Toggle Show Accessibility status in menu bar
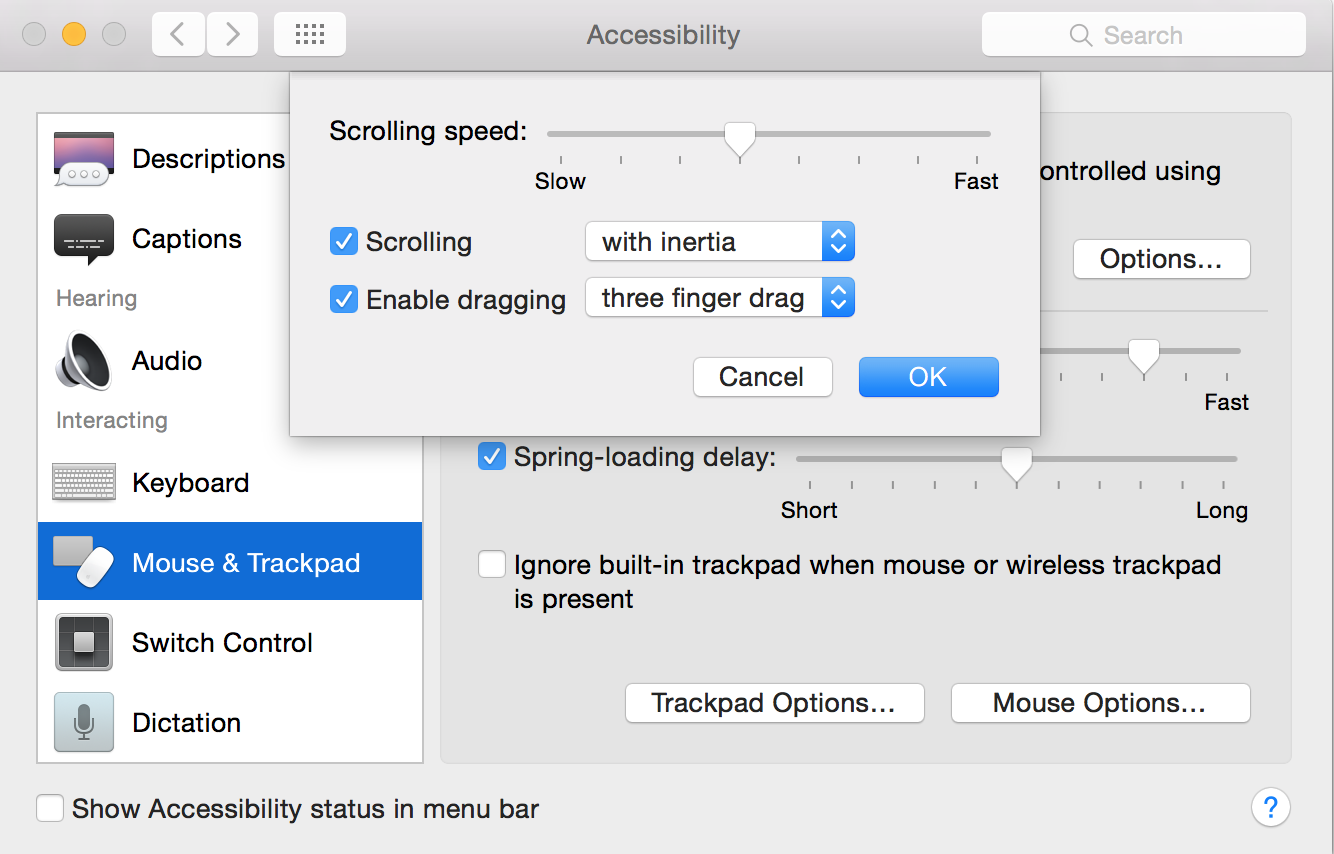The width and height of the screenshot is (1334, 854). click(x=50, y=808)
